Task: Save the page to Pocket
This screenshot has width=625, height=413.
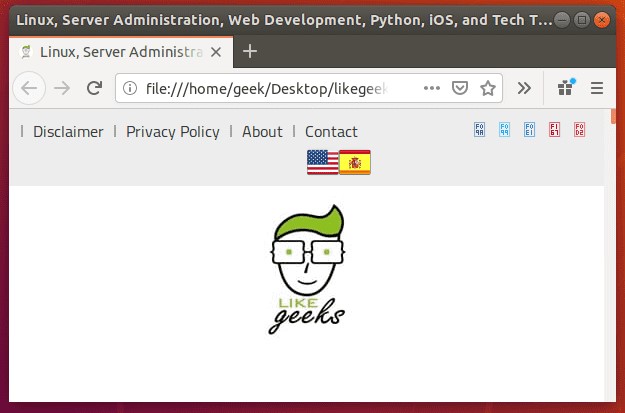Action: 460,88
